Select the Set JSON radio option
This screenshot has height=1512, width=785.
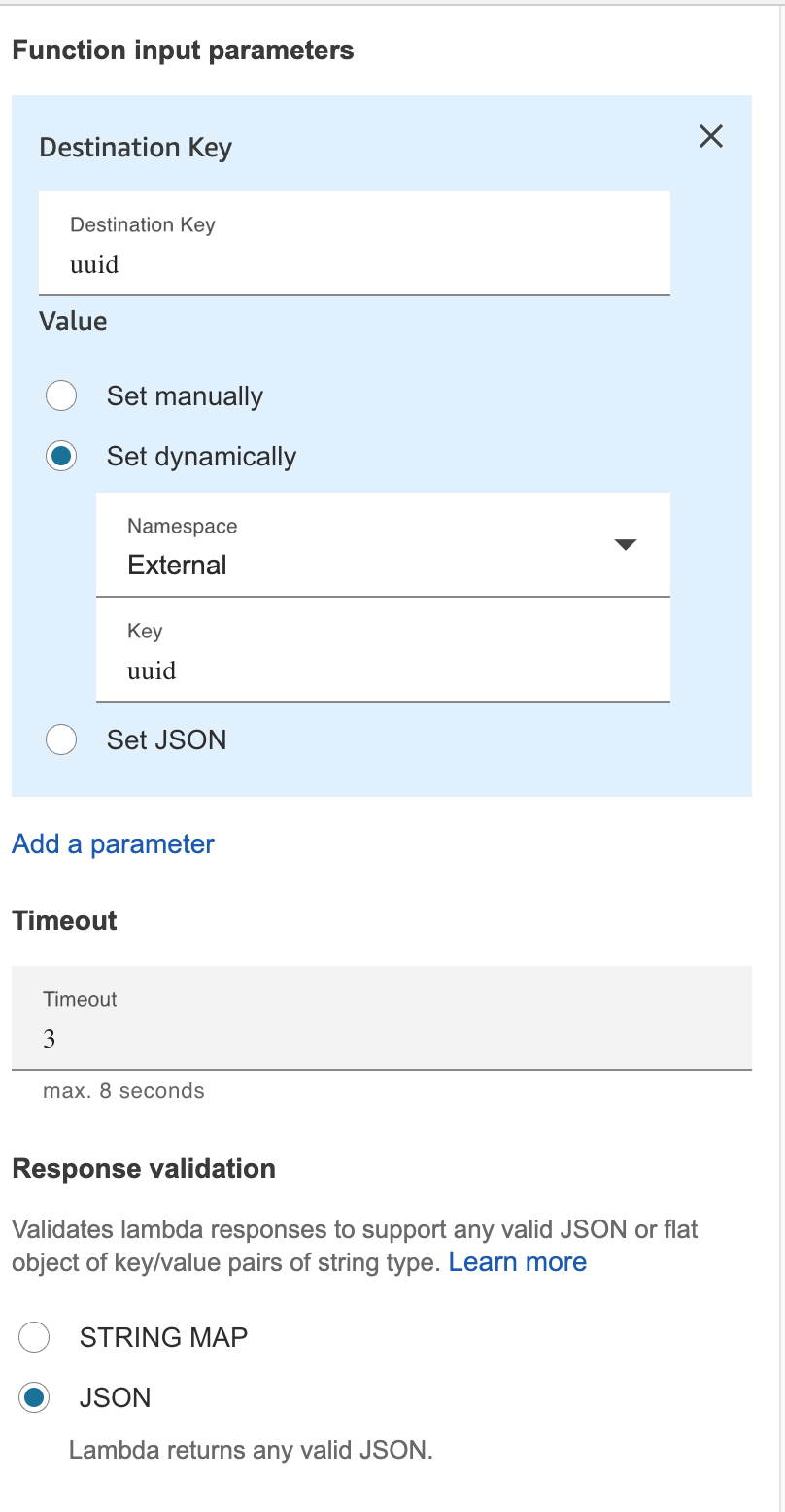(61, 739)
